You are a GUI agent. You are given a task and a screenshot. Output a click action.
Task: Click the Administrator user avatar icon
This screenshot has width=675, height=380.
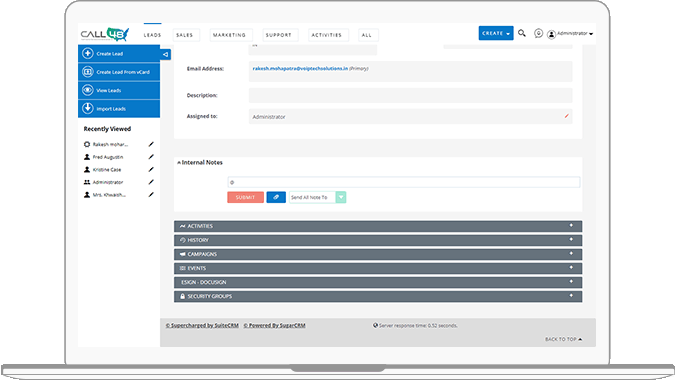(x=551, y=34)
